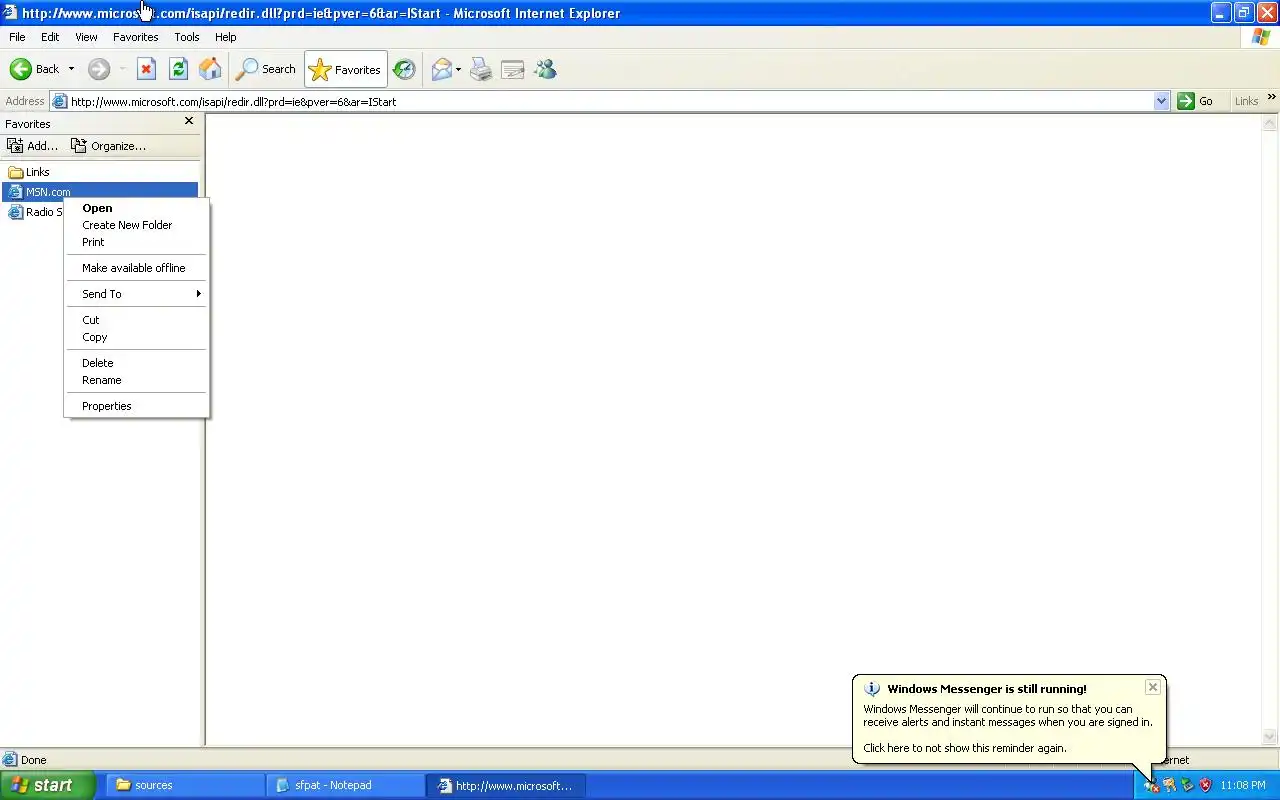Click the IE icon in title bar
Screen dimensions: 1280x800
click(x=10, y=13)
